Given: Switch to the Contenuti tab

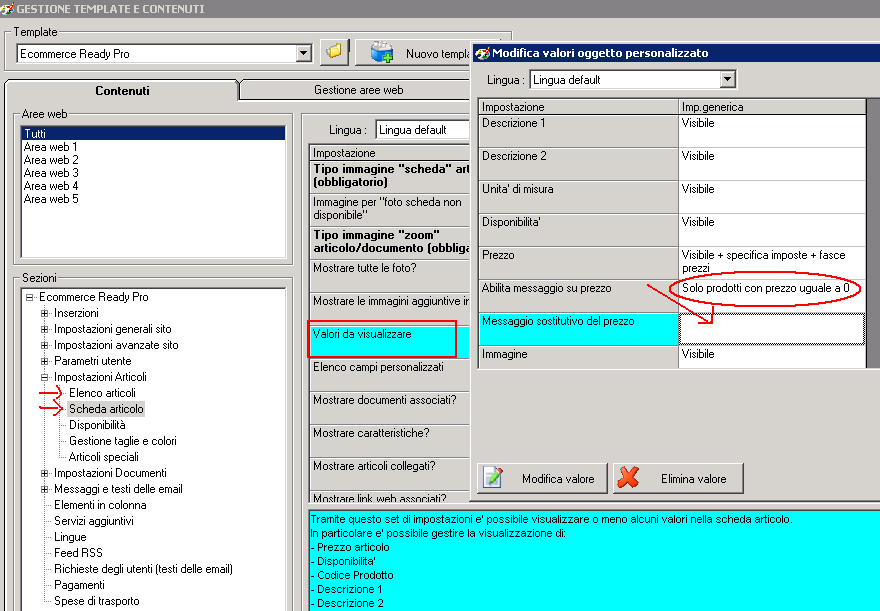Looking at the screenshot, I should click(122, 90).
